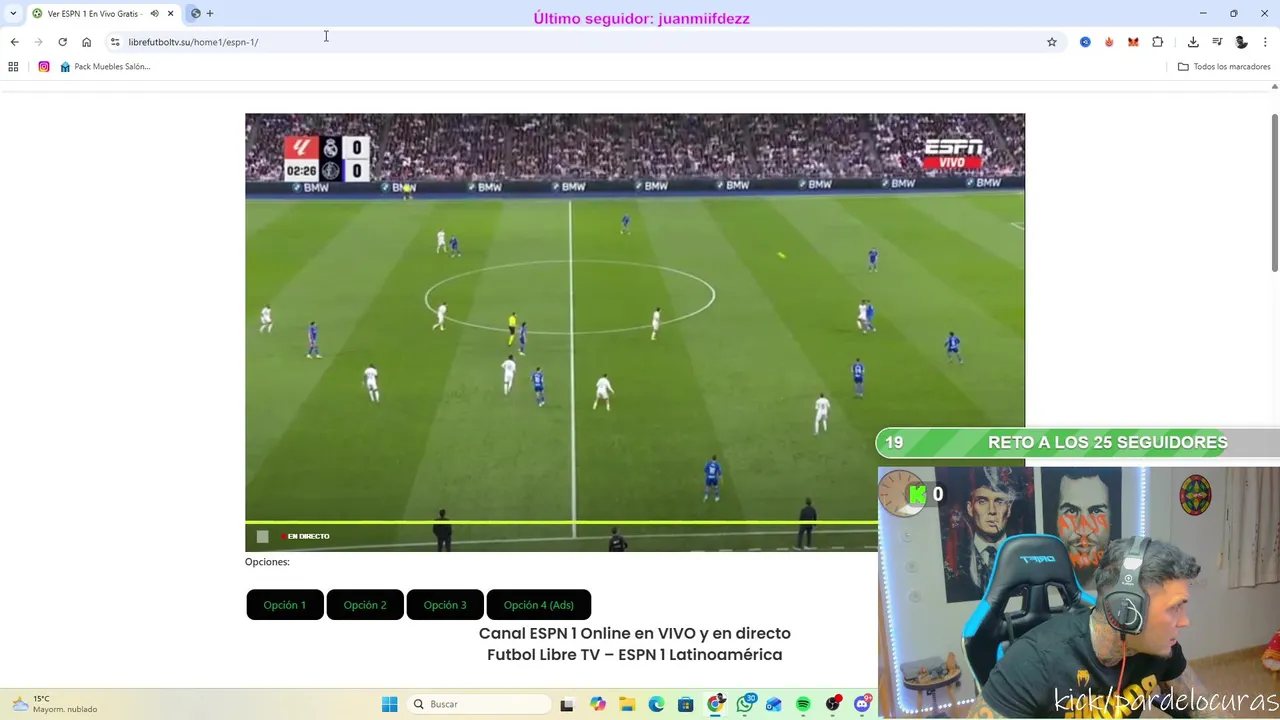Click the flame extension icon
This screenshot has width=1280, height=720.
tap(1109, 42)
